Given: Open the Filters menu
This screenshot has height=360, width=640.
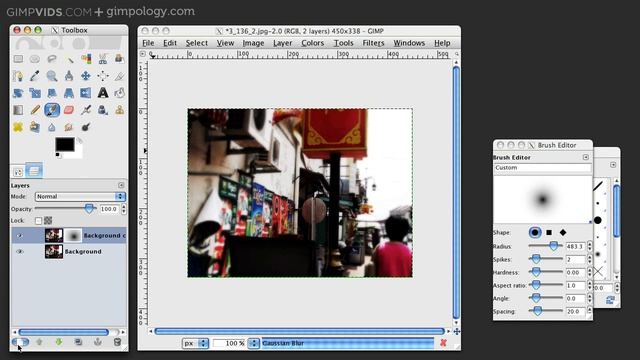Looking at the screenshot, I should 373,43.
